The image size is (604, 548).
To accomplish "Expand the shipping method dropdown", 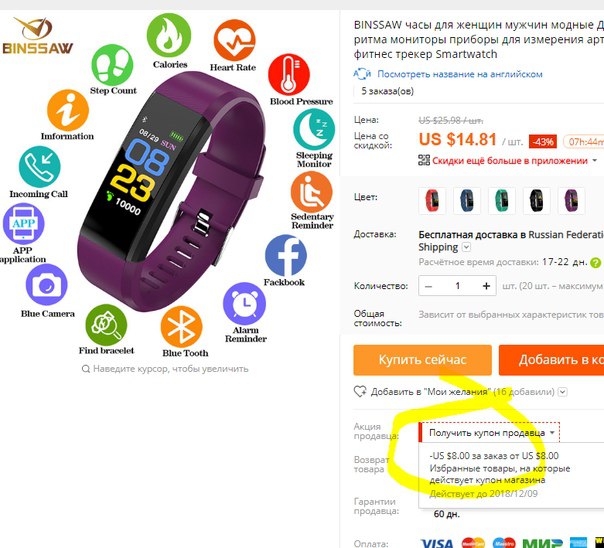I will coord(466,247).
